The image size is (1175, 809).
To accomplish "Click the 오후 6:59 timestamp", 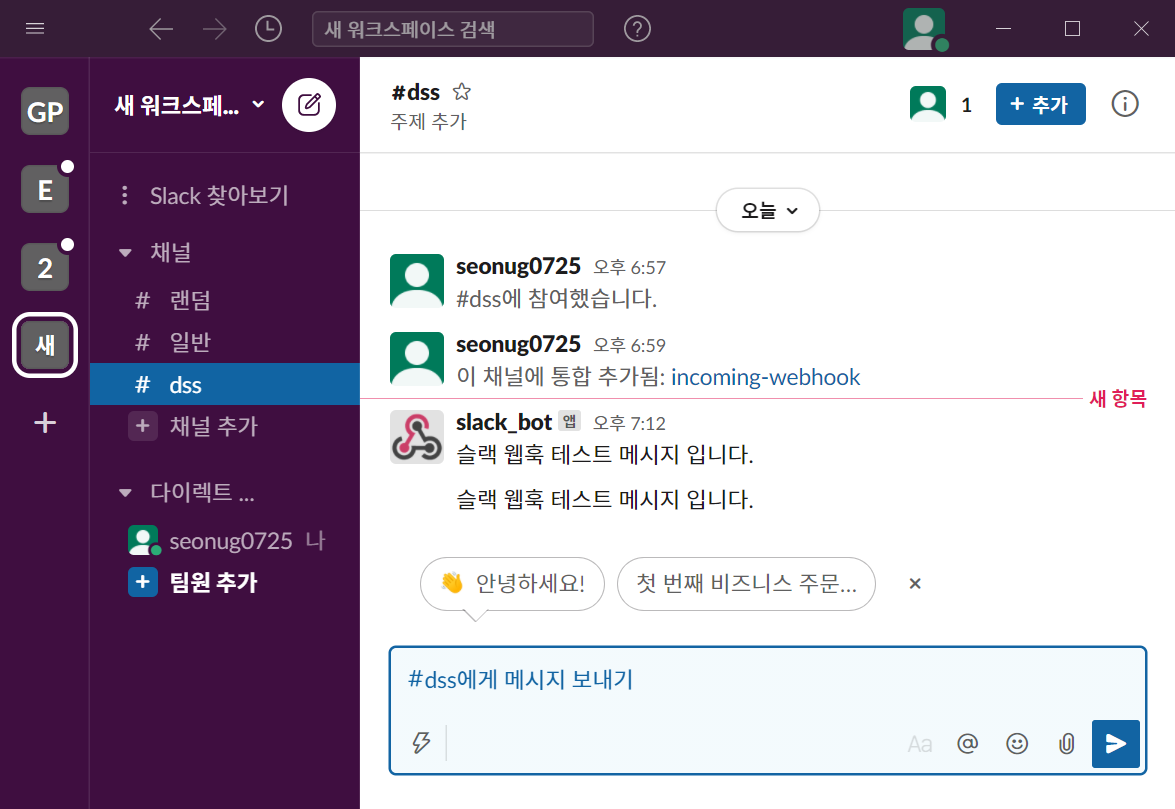I will (629, 345).
